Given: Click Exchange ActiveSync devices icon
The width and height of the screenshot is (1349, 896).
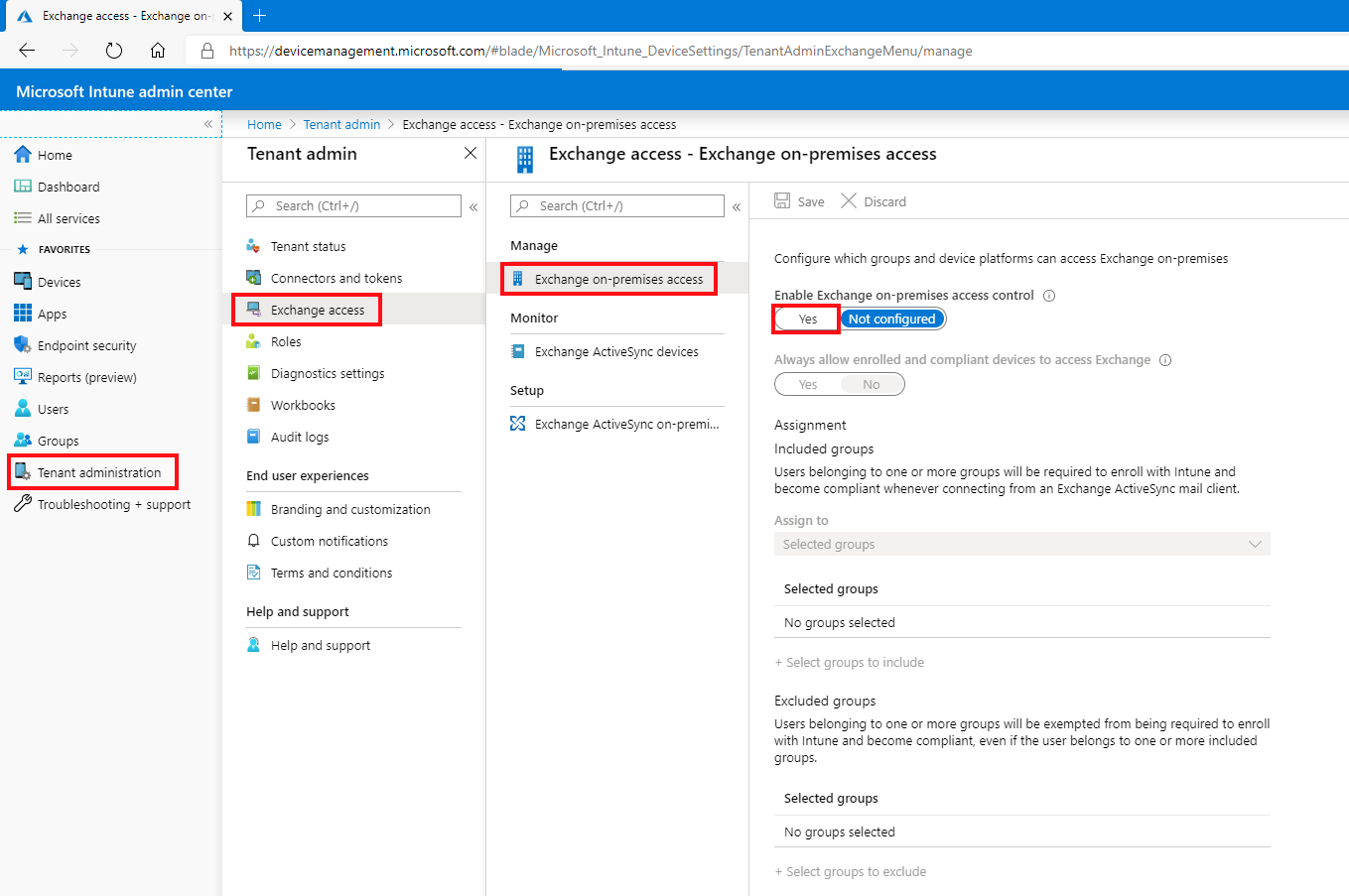Looking at the screenshot, I should 517,351.
